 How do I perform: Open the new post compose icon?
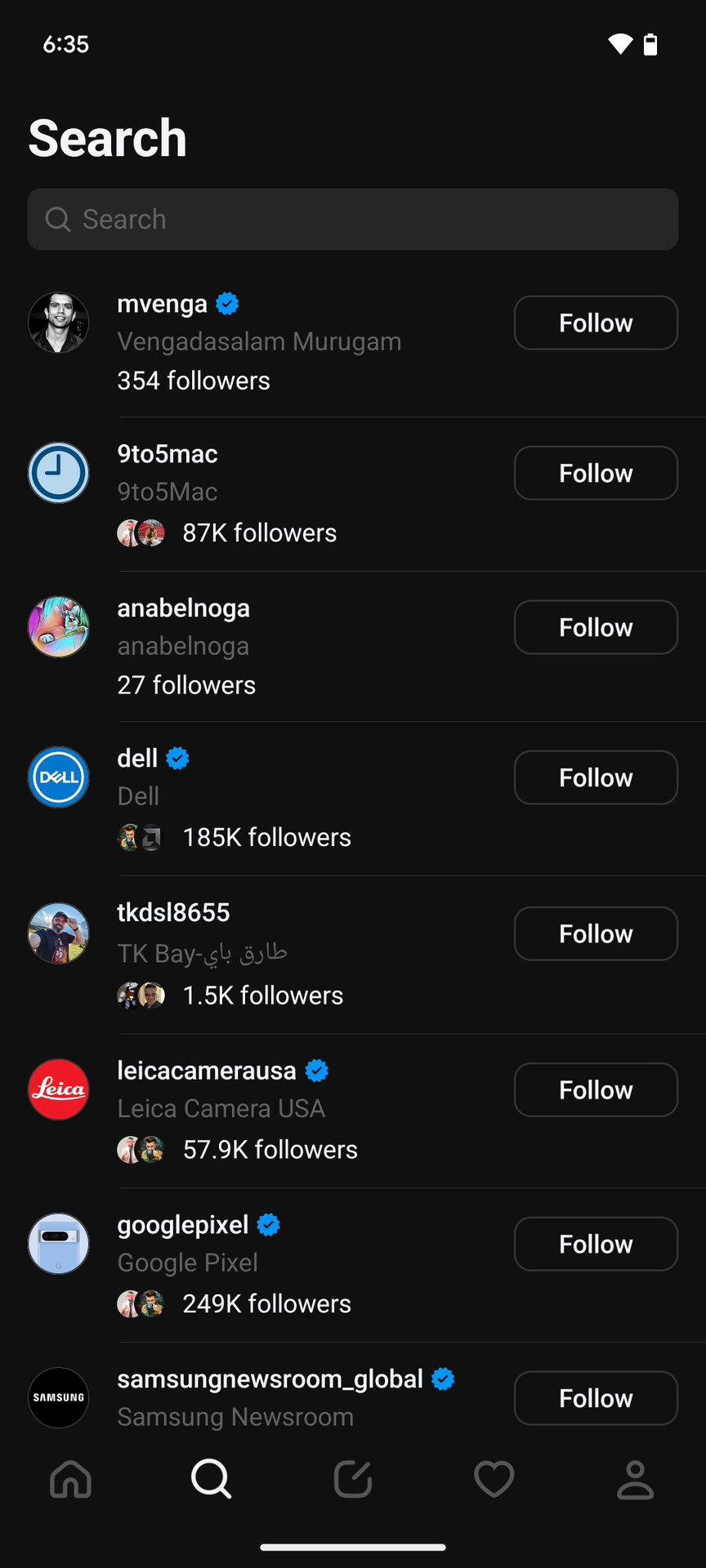tap(353, 1479)
